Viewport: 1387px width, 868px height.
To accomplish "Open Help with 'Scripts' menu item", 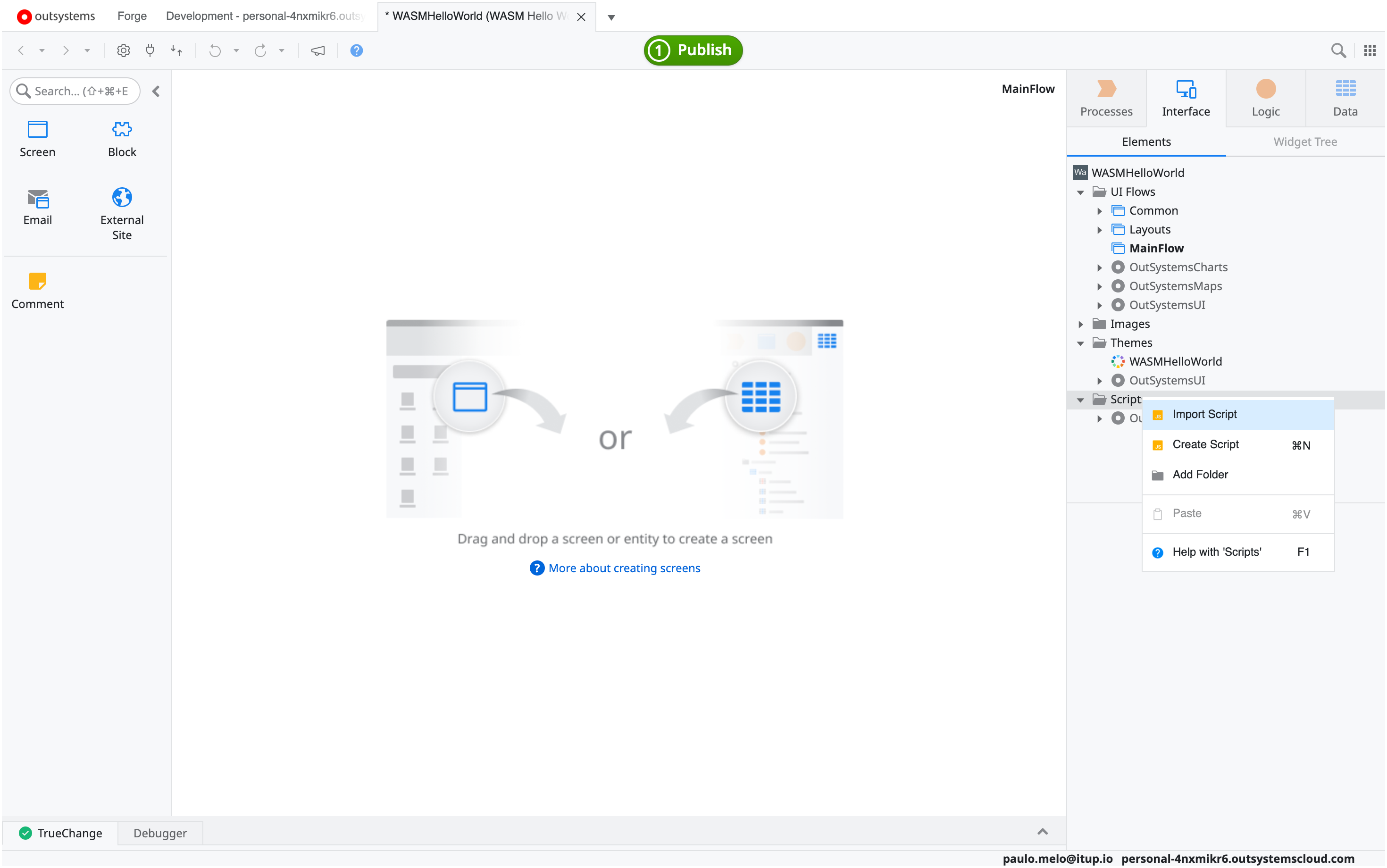I will click(1238, 551).
